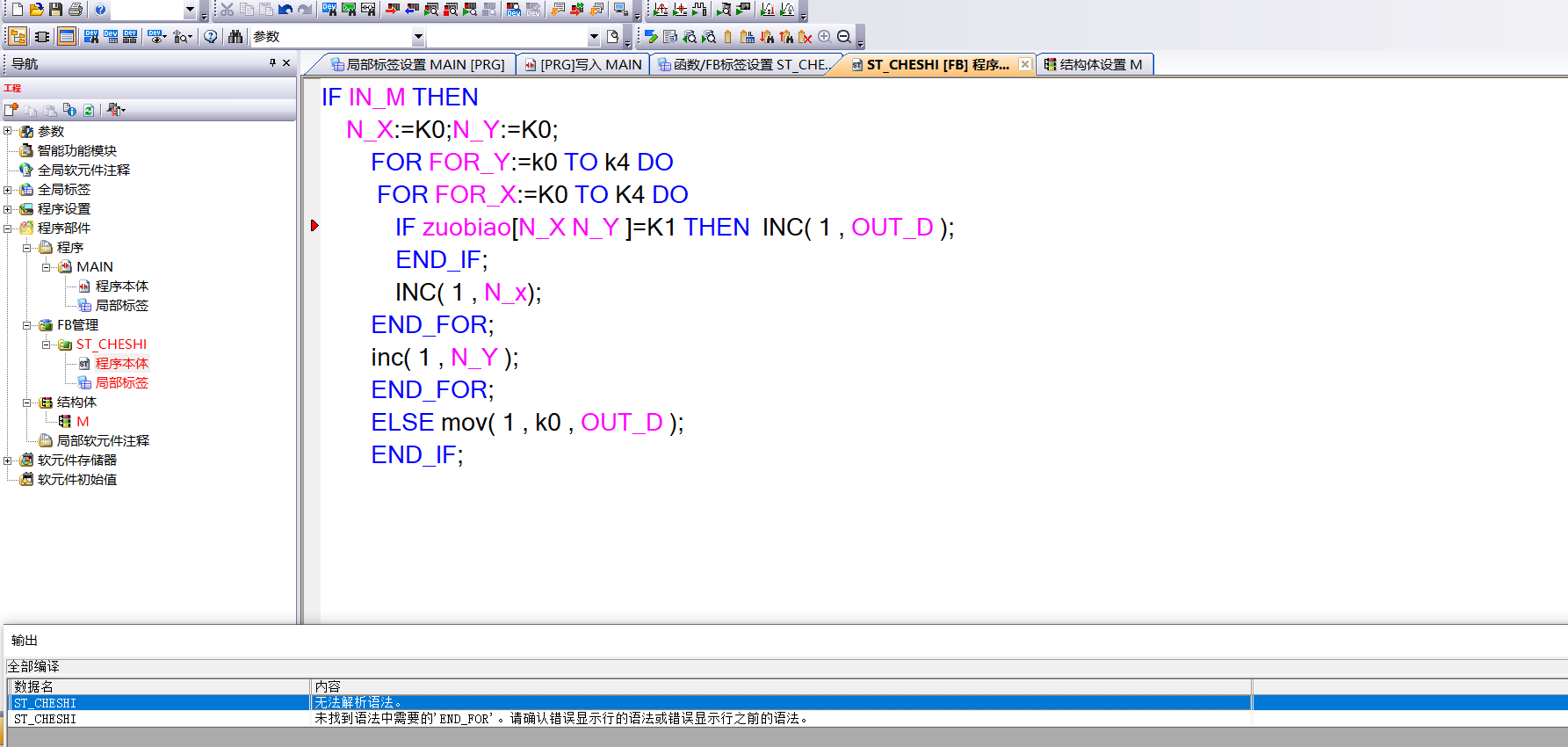Click the new data icon in navigation toolbar
This screenshot has height=747, width=1568.
coord(11,110)
